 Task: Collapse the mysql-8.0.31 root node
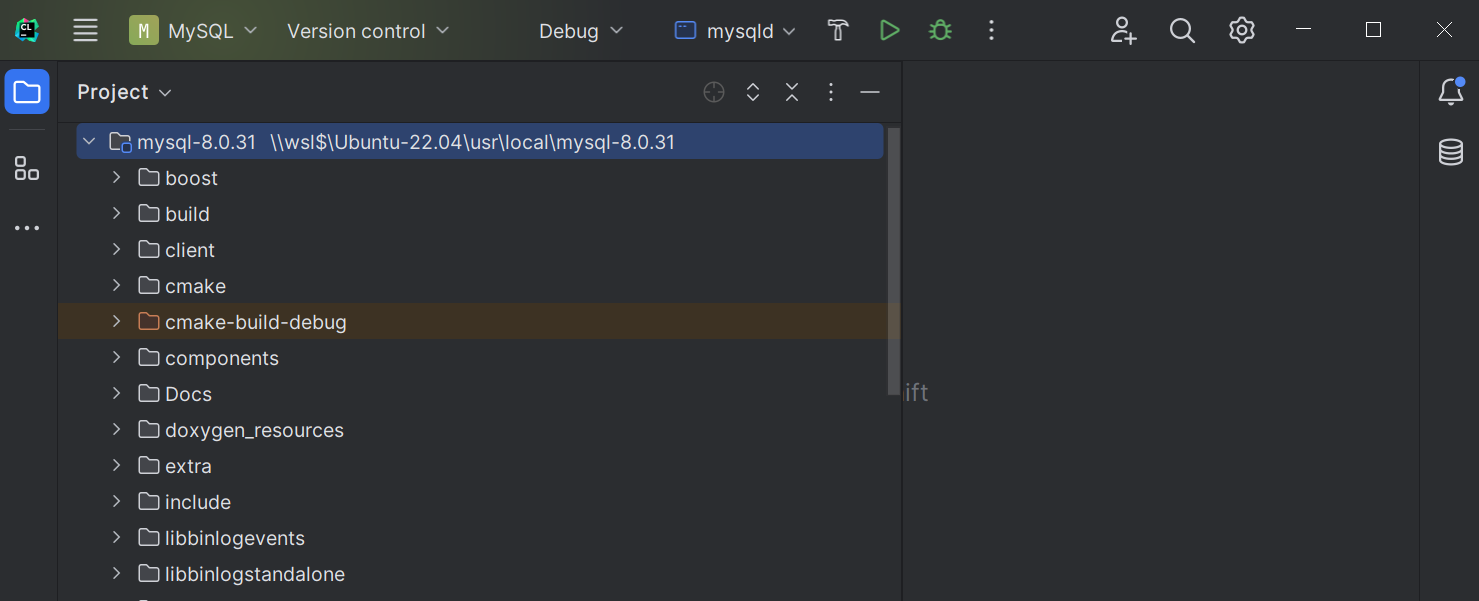tap(89, 142)
